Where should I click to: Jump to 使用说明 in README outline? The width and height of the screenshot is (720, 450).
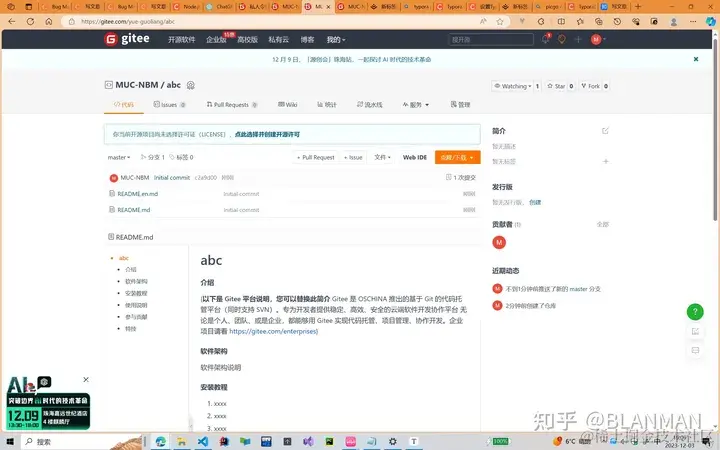pos(136,305)
